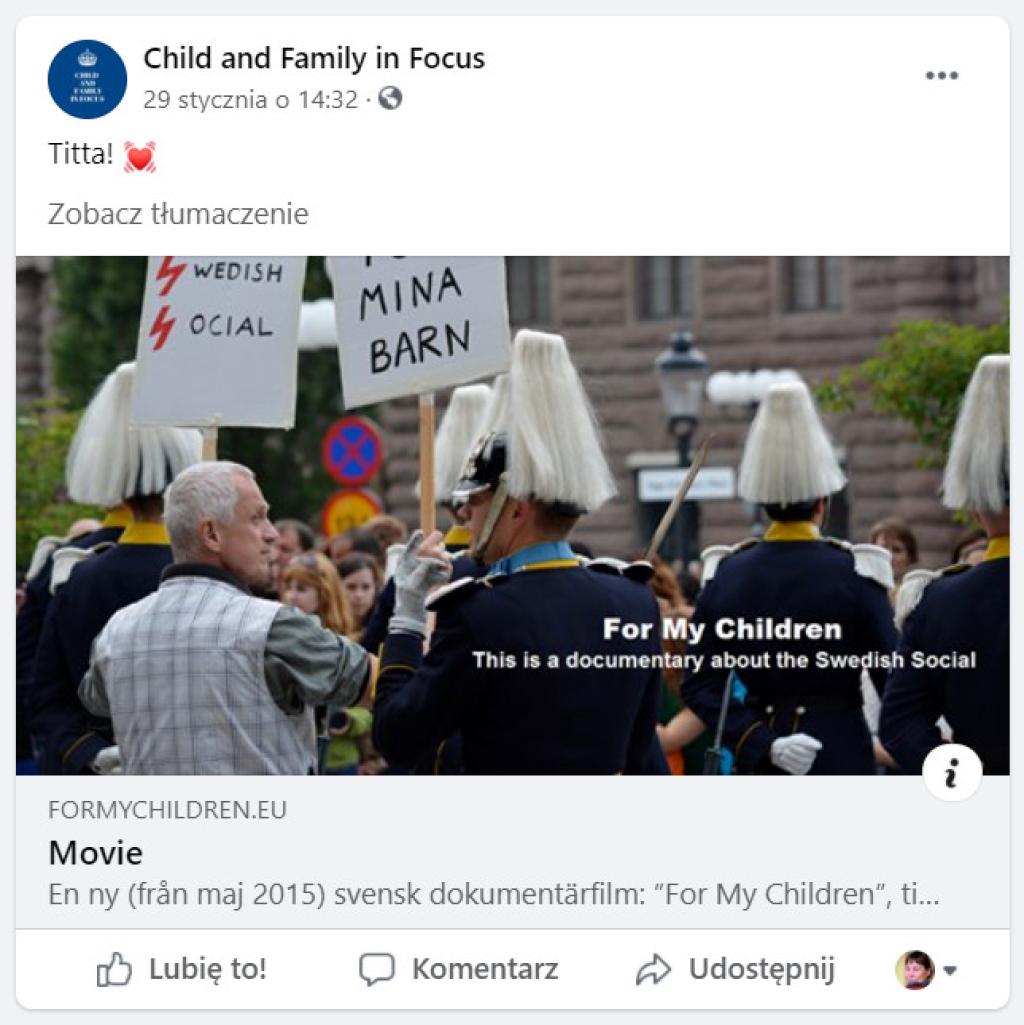Click the 29 stycznia o 14:32 timestamp

[250, 100]
